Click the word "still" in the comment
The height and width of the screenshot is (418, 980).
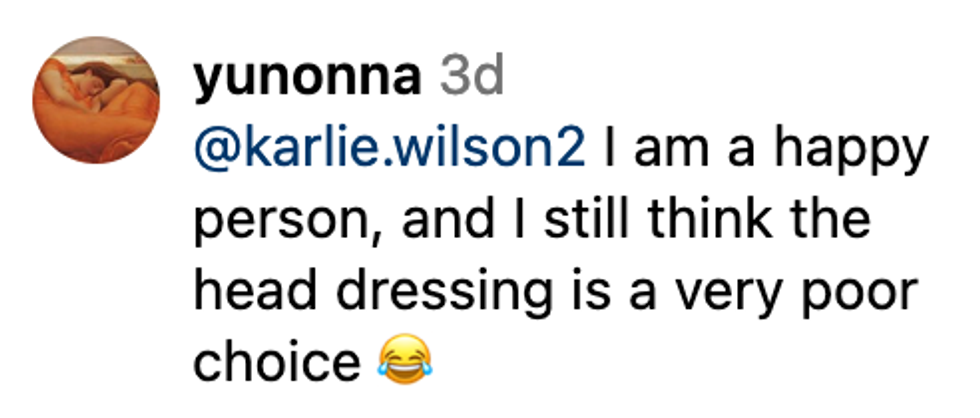coord(580,219)
